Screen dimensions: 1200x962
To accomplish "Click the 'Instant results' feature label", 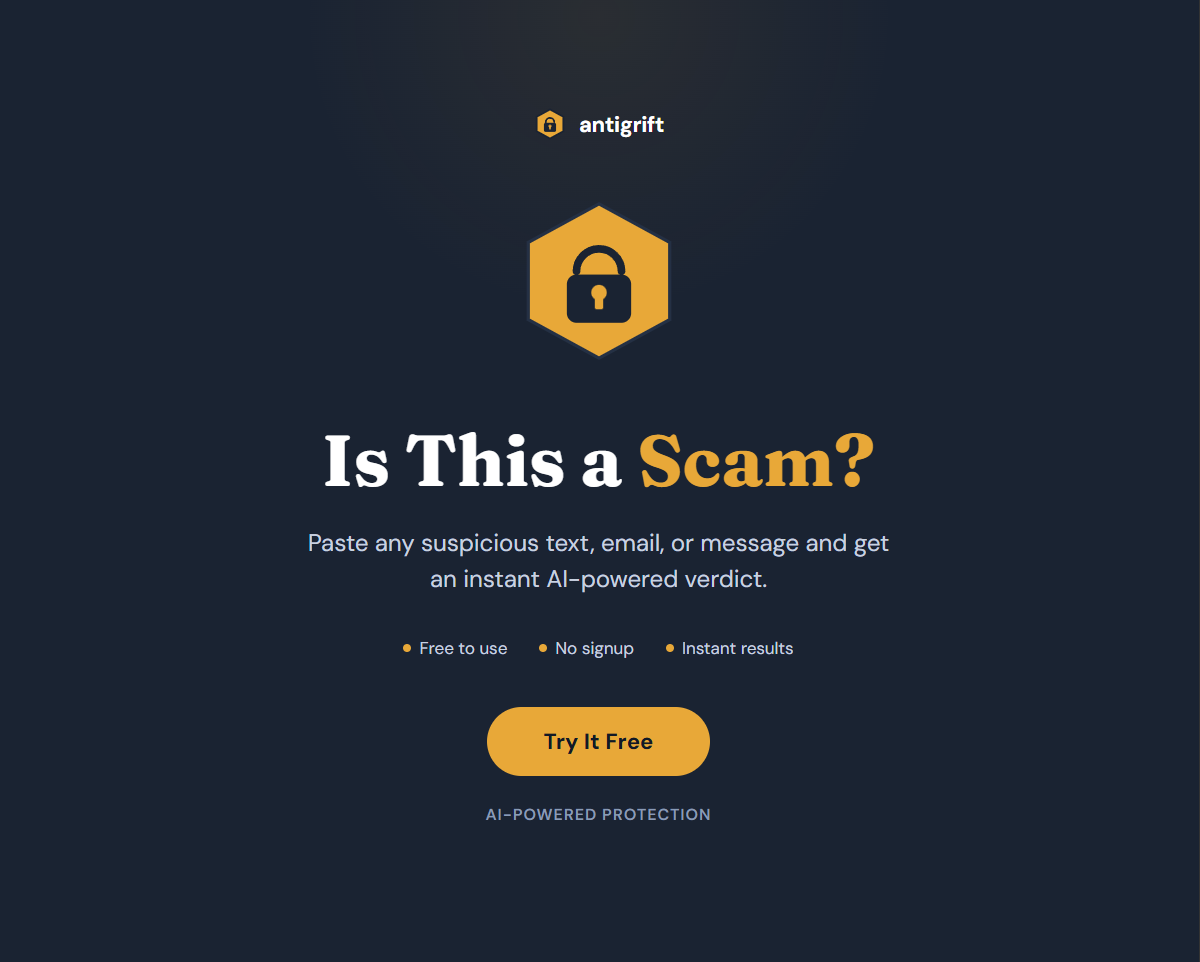I will tap(737, 648).
